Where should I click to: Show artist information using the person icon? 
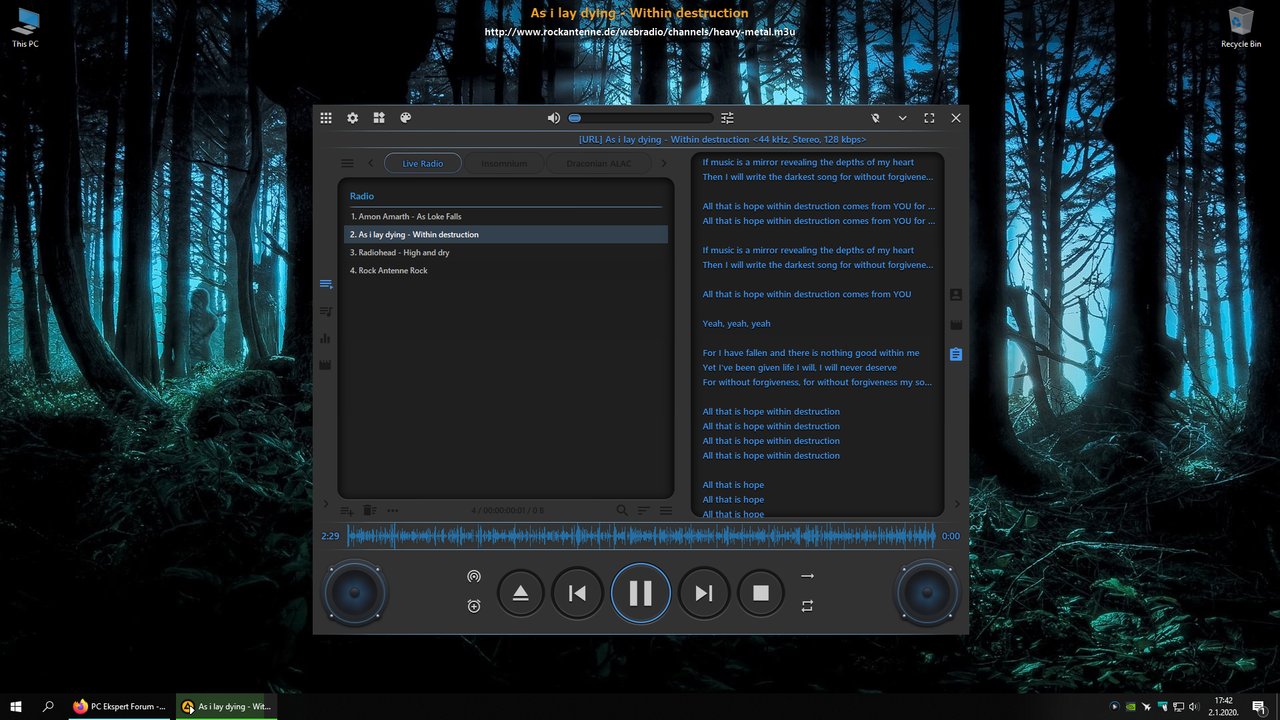(955, 294)
